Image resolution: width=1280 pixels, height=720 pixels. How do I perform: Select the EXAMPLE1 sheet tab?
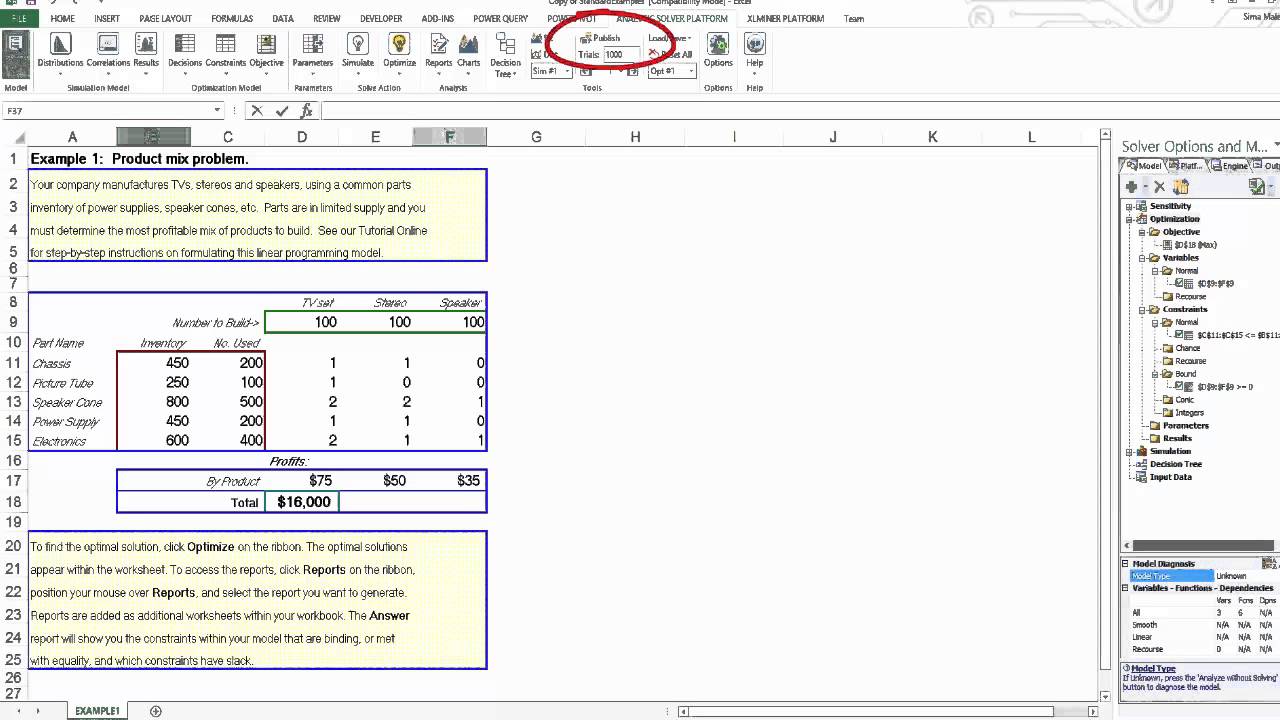(97, 711)
